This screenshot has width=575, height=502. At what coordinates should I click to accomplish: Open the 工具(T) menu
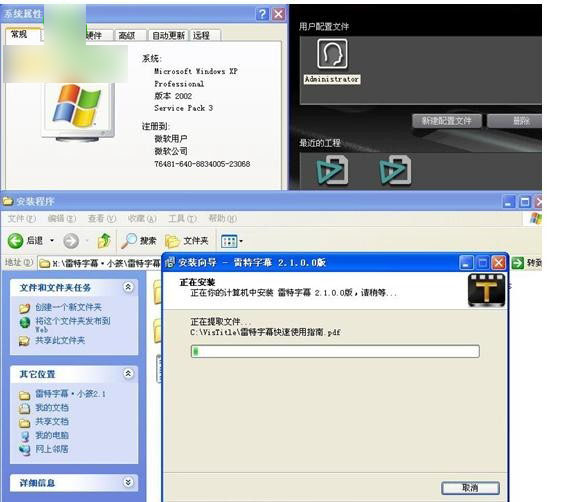coord(182,219)
